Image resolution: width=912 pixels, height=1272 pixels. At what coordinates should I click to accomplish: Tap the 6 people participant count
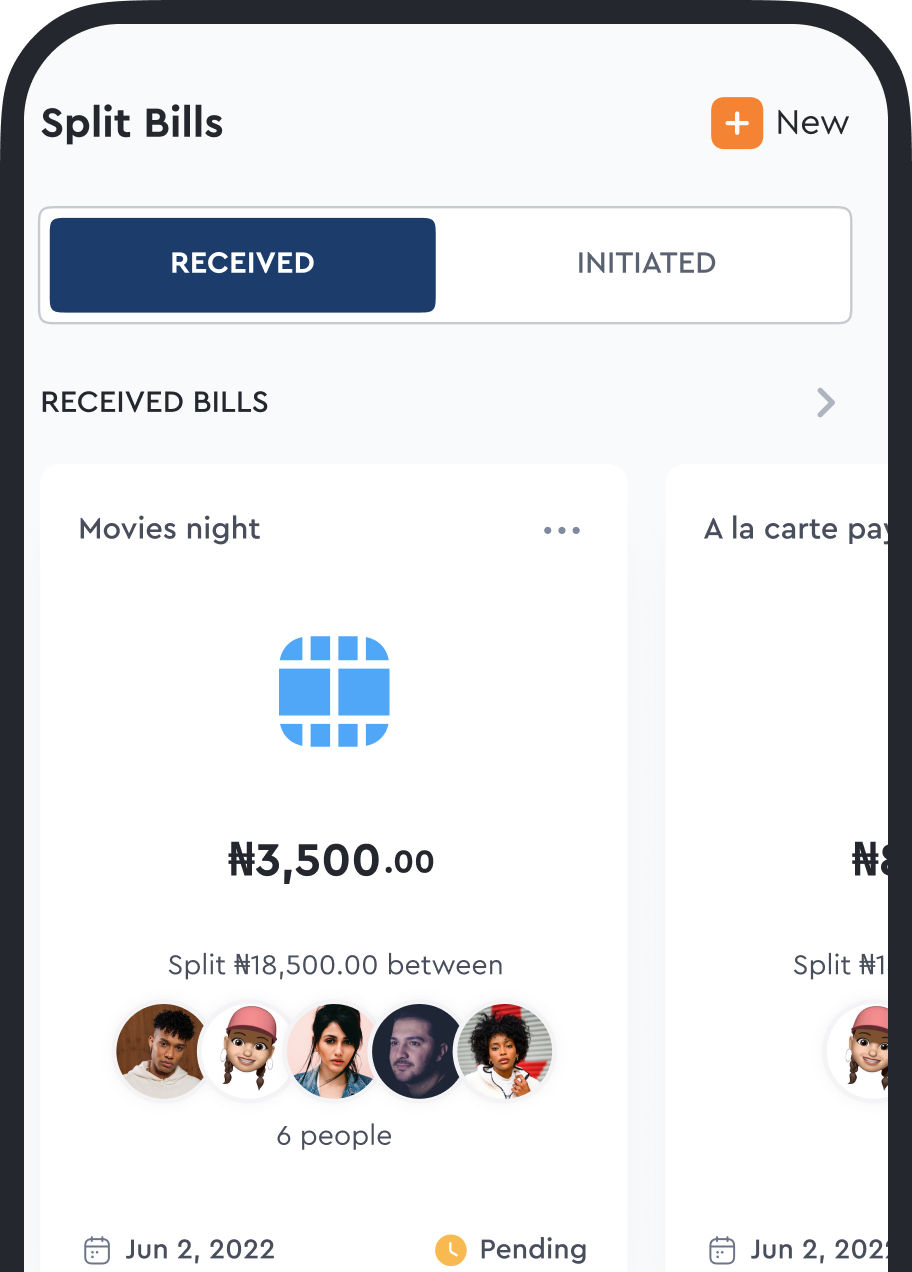(334, 1136)
